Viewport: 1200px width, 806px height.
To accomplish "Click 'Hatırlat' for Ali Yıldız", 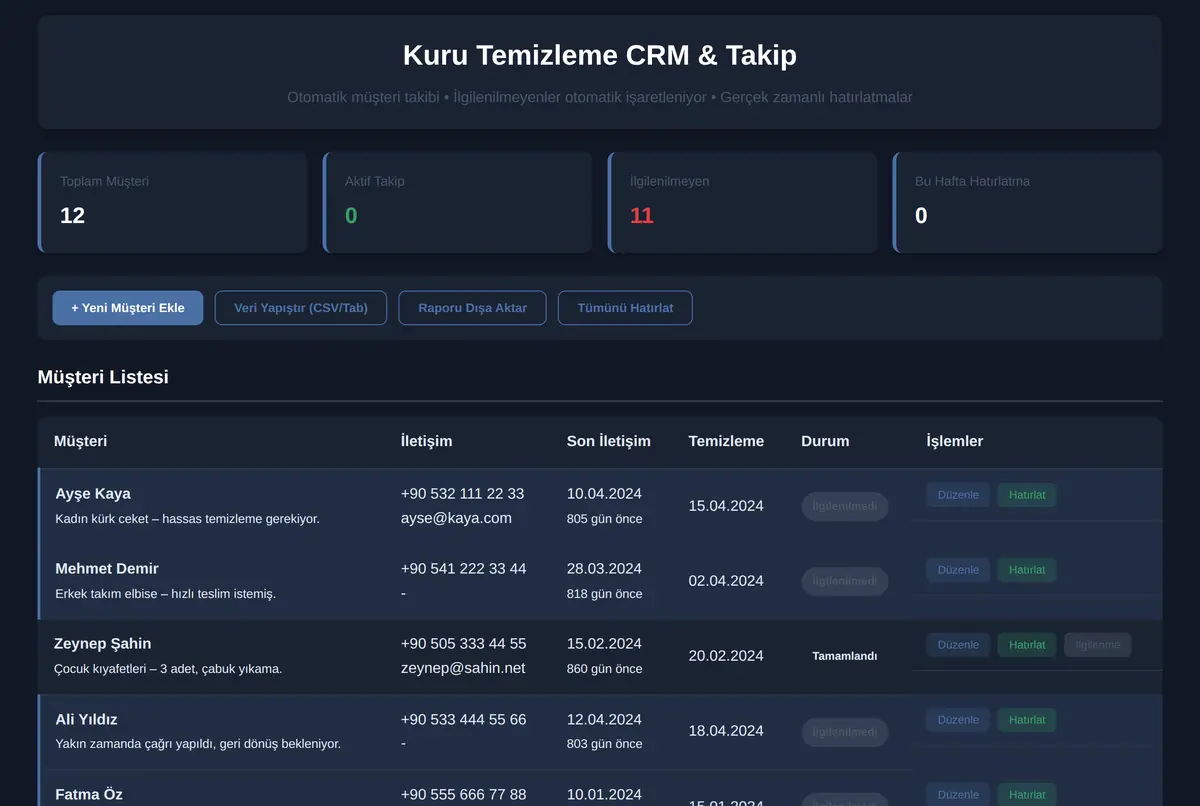I will (1027, 720).
